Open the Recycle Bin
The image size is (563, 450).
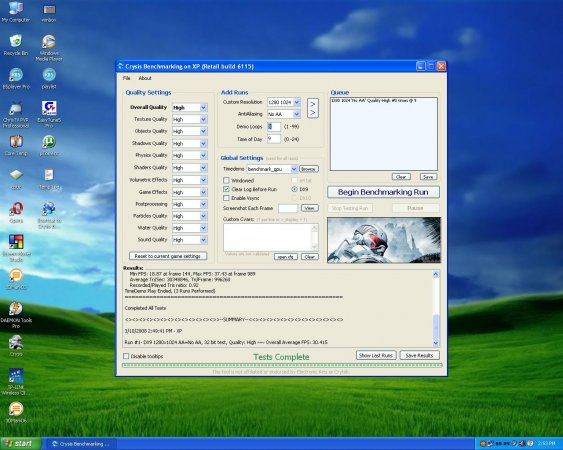(x=15, y=45)
